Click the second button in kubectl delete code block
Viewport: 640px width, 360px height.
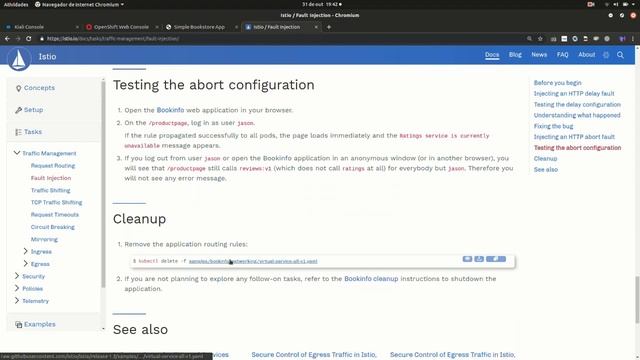[x=479, y=259]
